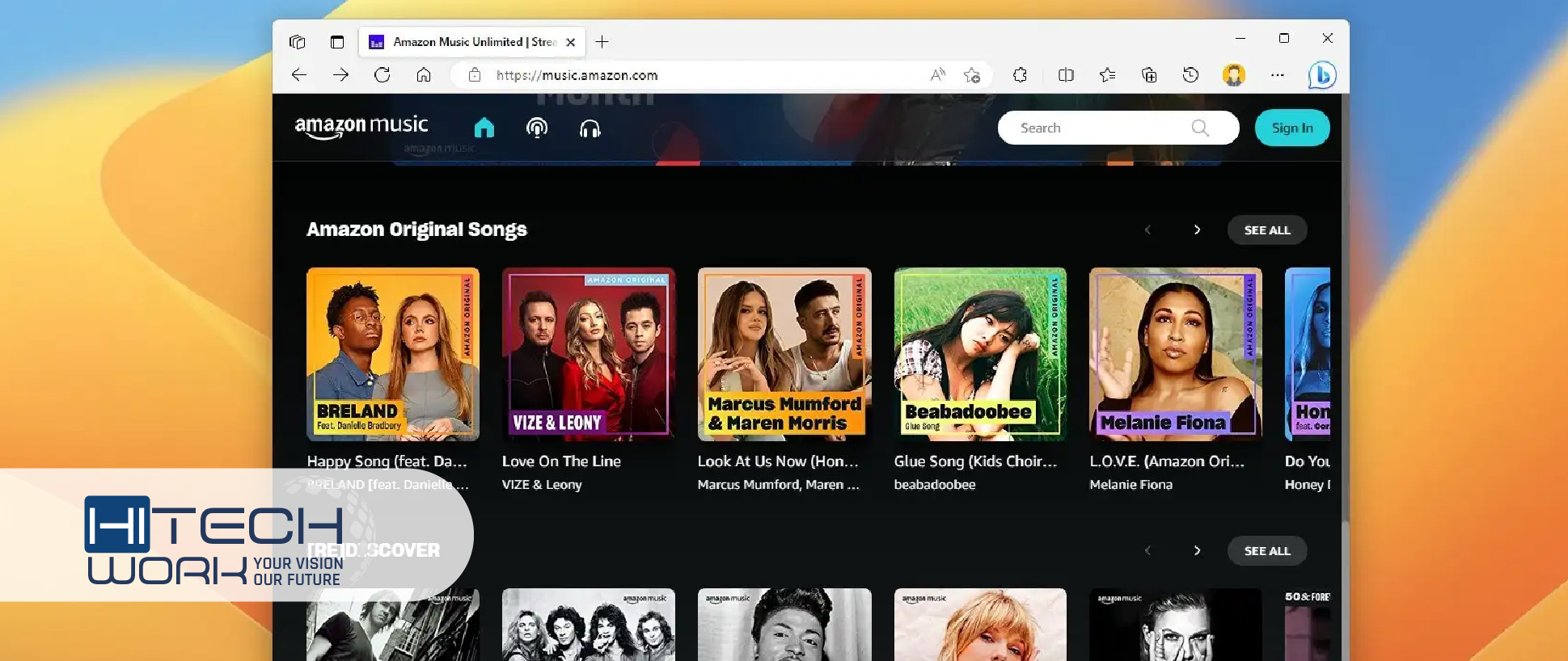Open Marcus Mumford & Maren Morris cover
Viewport: 1568px width, 661px height.
point(784,354)
